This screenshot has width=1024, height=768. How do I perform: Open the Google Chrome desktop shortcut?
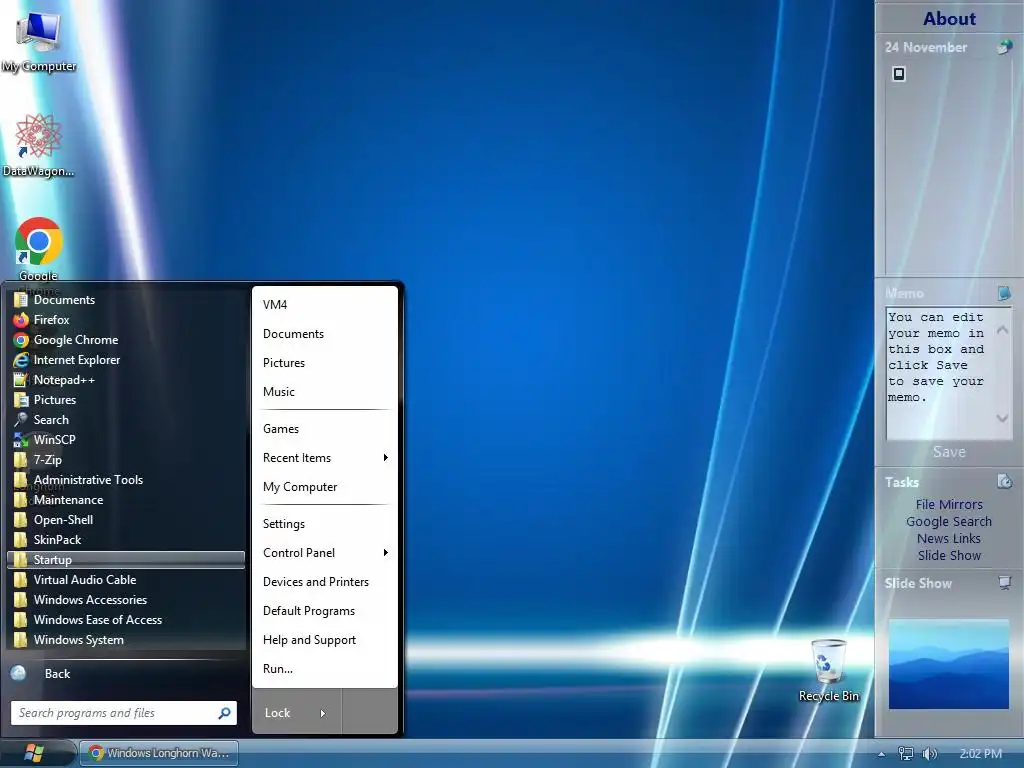tap(39, 249)
